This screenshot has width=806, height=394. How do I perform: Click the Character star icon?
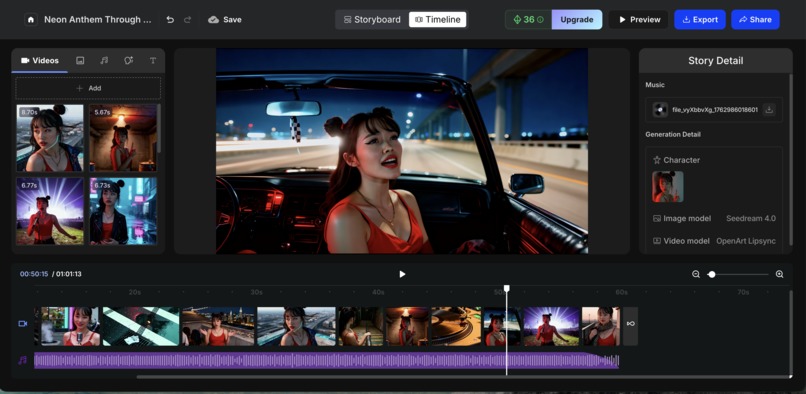[x=656, y=160]
